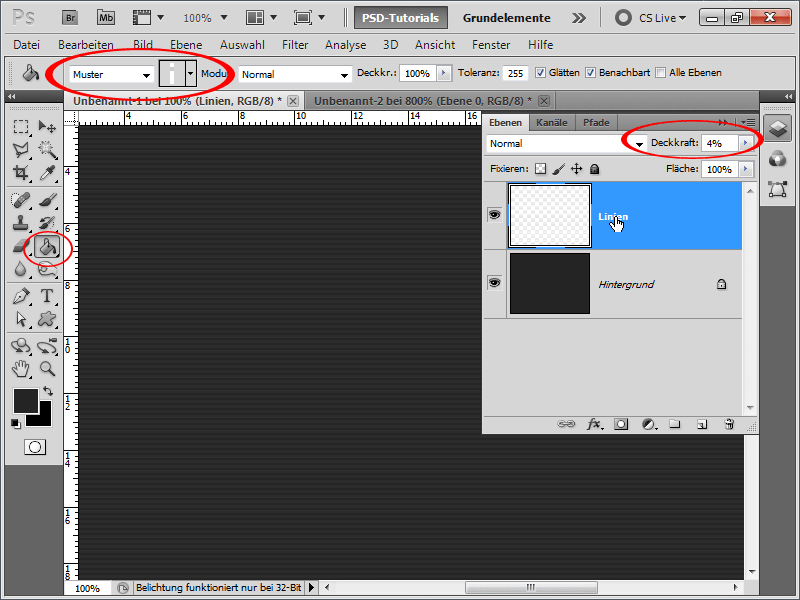Show more workspaces with double arrow
This screenshot has width=800, height=600.
pos(579,18)
